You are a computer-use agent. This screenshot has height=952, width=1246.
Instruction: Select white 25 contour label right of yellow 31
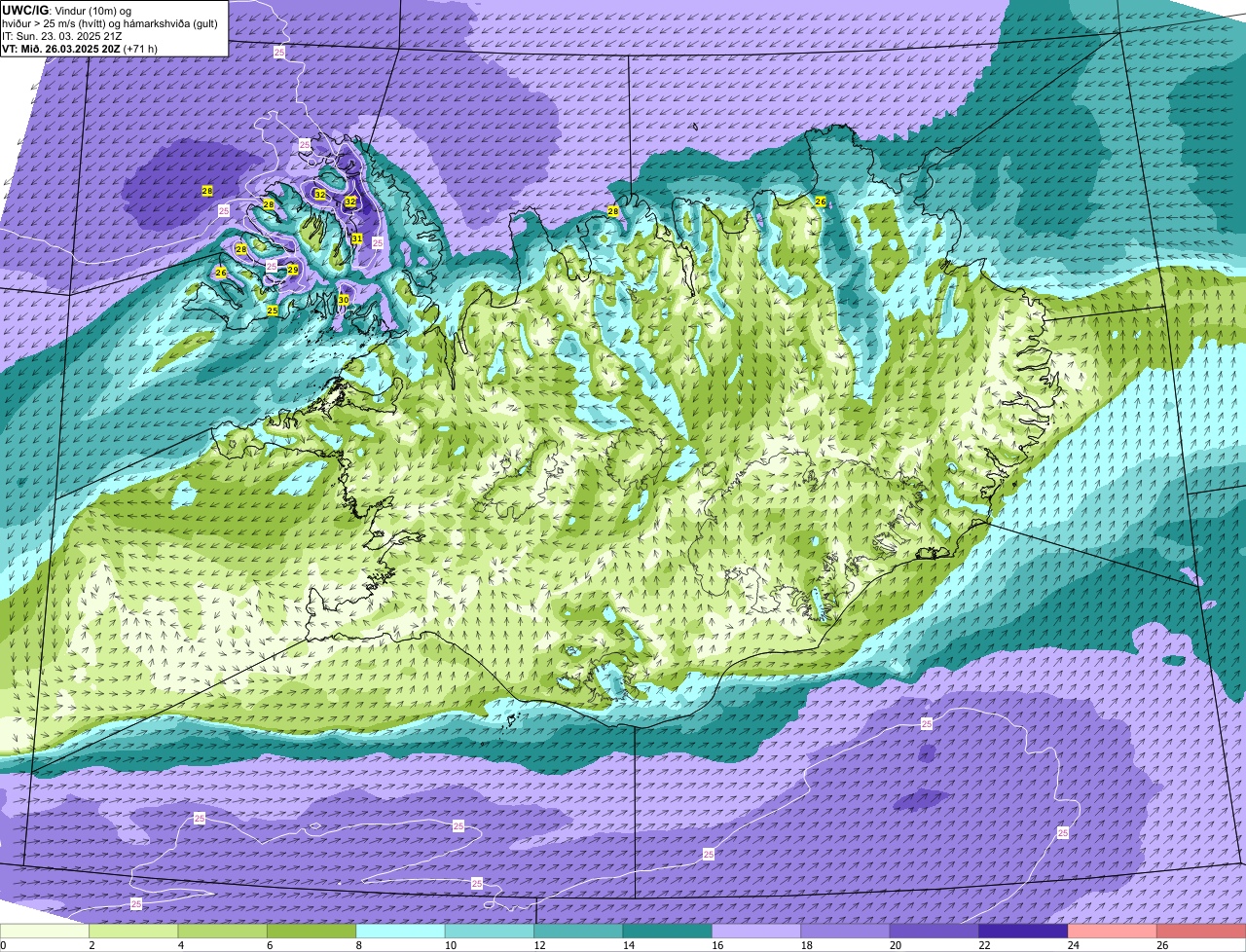coord(378,242)
